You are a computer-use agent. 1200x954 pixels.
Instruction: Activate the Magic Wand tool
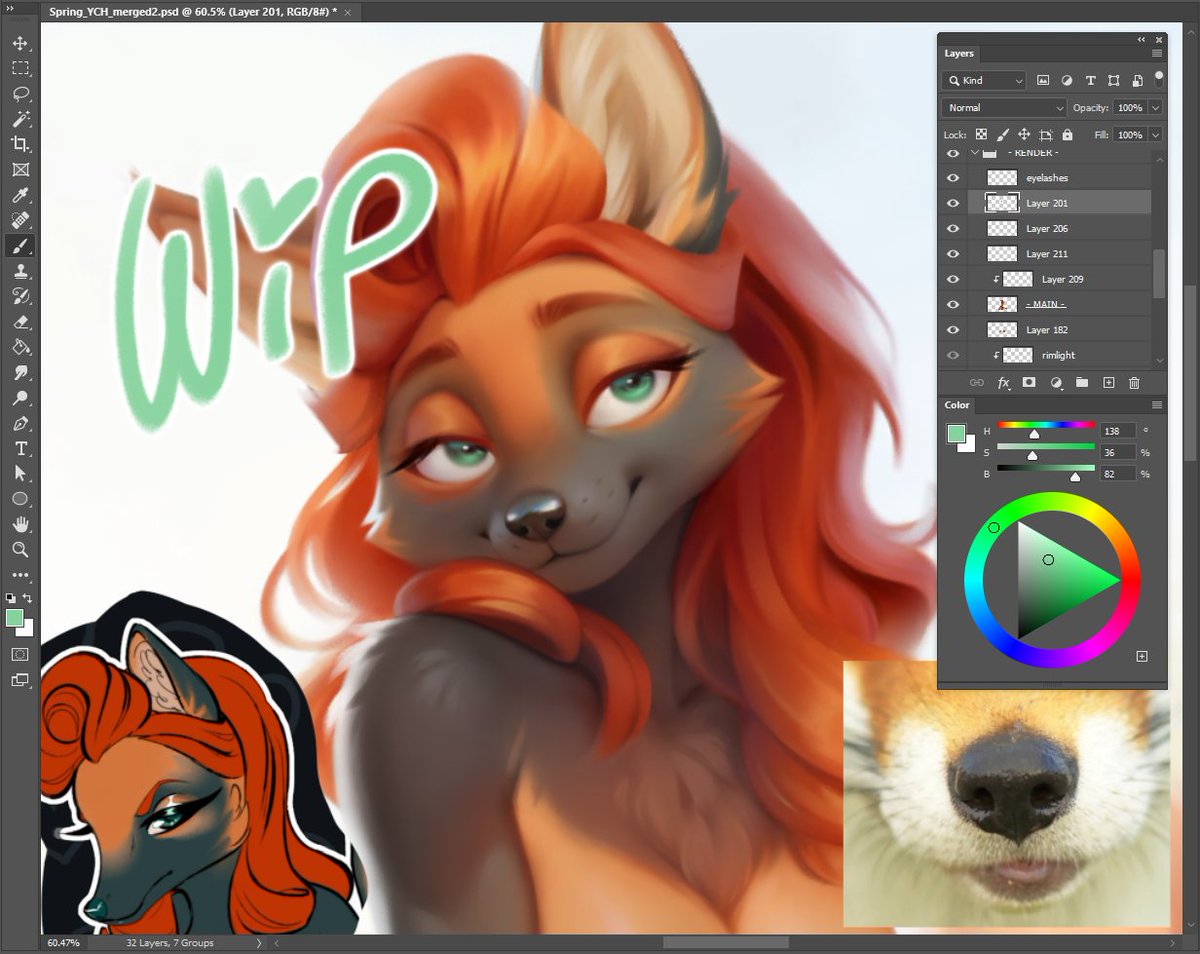pyautogui.click(x=20, y=119)
